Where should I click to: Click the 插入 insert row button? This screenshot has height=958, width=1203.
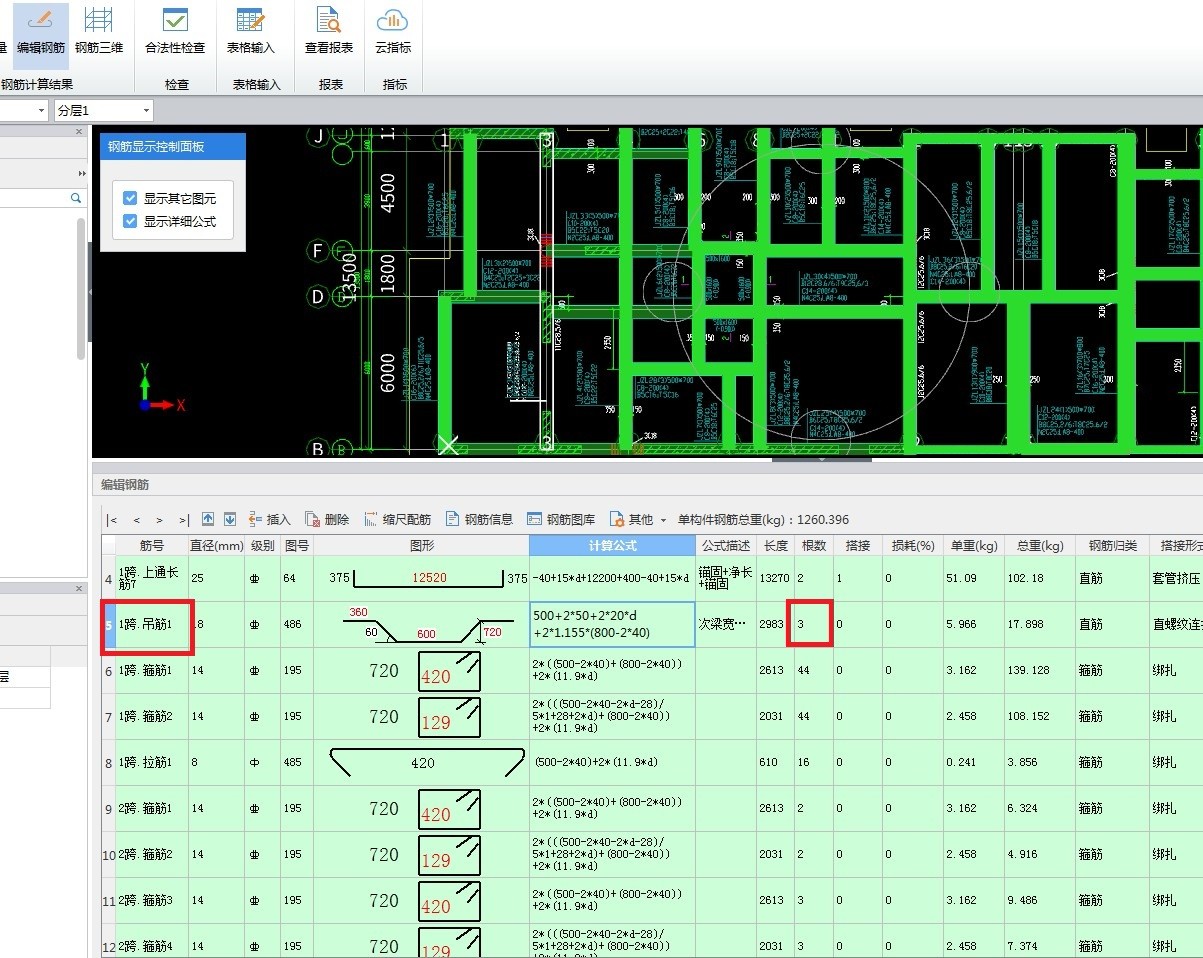click(x=269, y=519)
